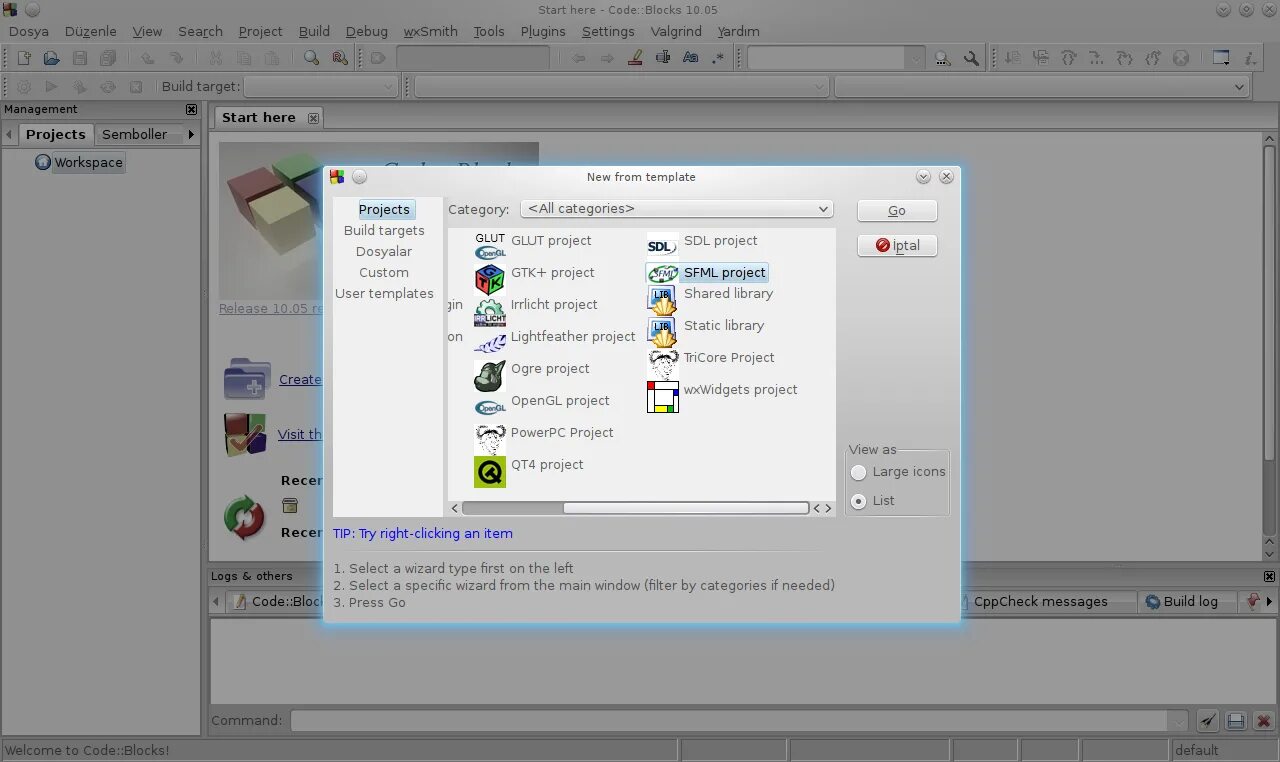Click the debugger information toolbar icon
The image size is (1280, 762).
pyautogui.click(x=1250, y=58)
